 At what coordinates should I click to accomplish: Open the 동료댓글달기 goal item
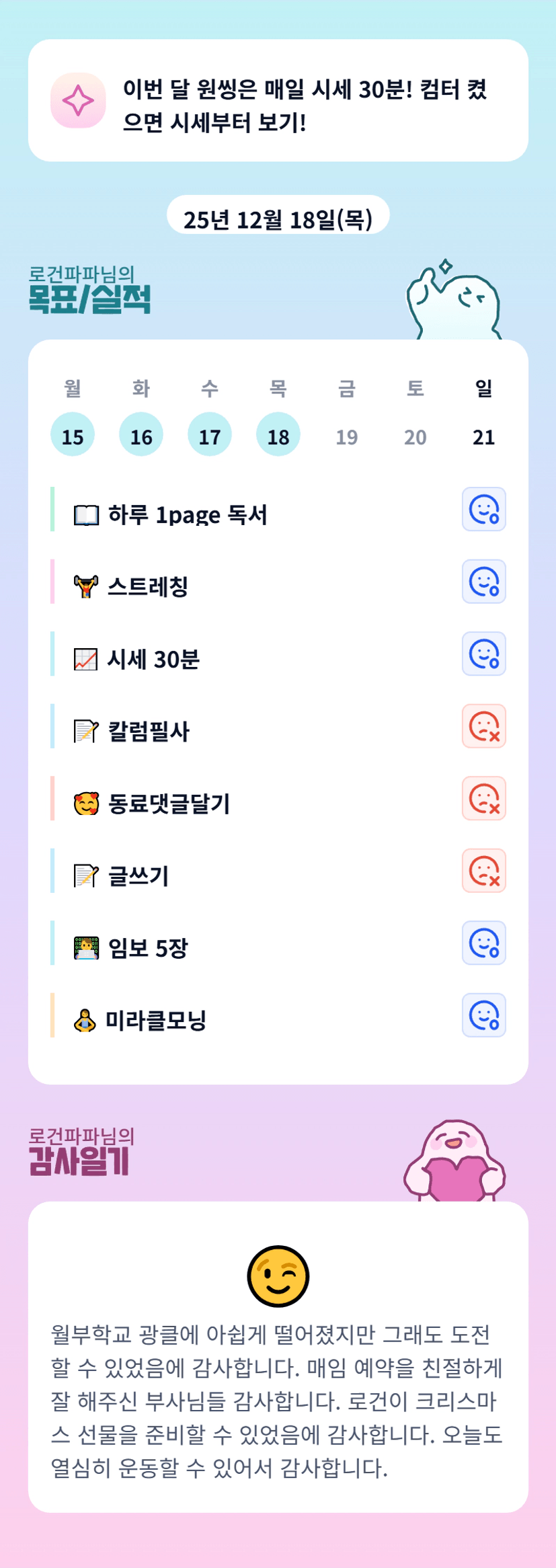(169, 803)
